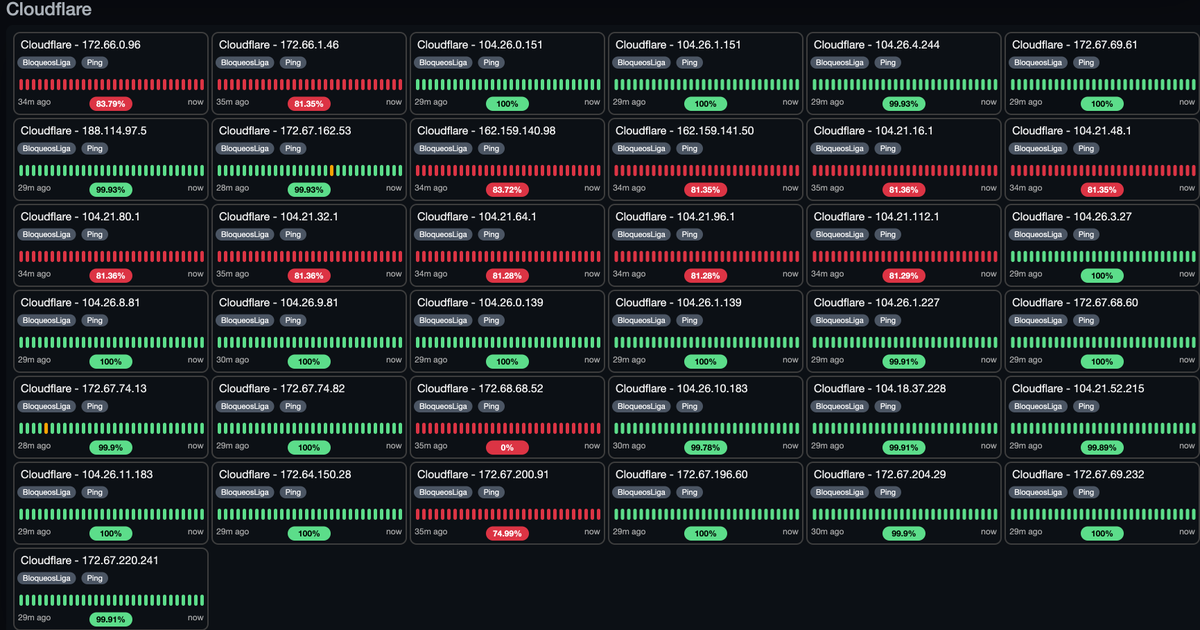1200x630 pixels.
Task: Click the 83.79% uptime badge for 172.66.0.96
Action: [110, 103]
